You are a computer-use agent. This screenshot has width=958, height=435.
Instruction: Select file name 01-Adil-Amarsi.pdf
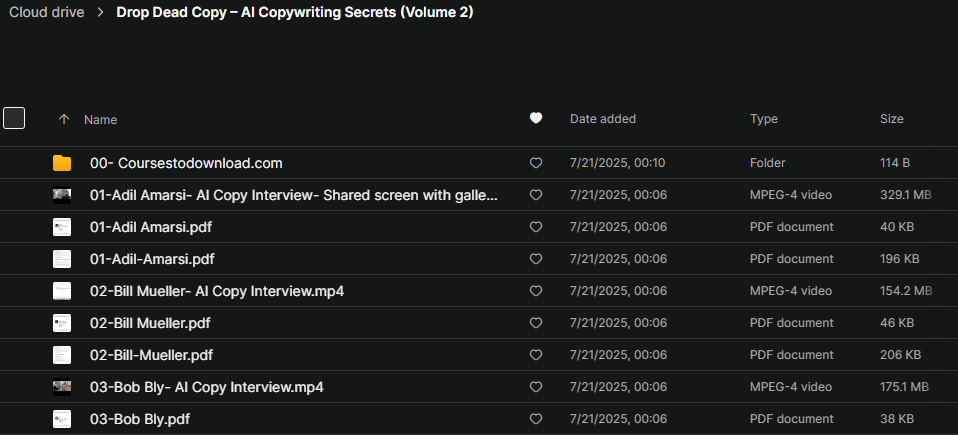[x=152, y=259]
